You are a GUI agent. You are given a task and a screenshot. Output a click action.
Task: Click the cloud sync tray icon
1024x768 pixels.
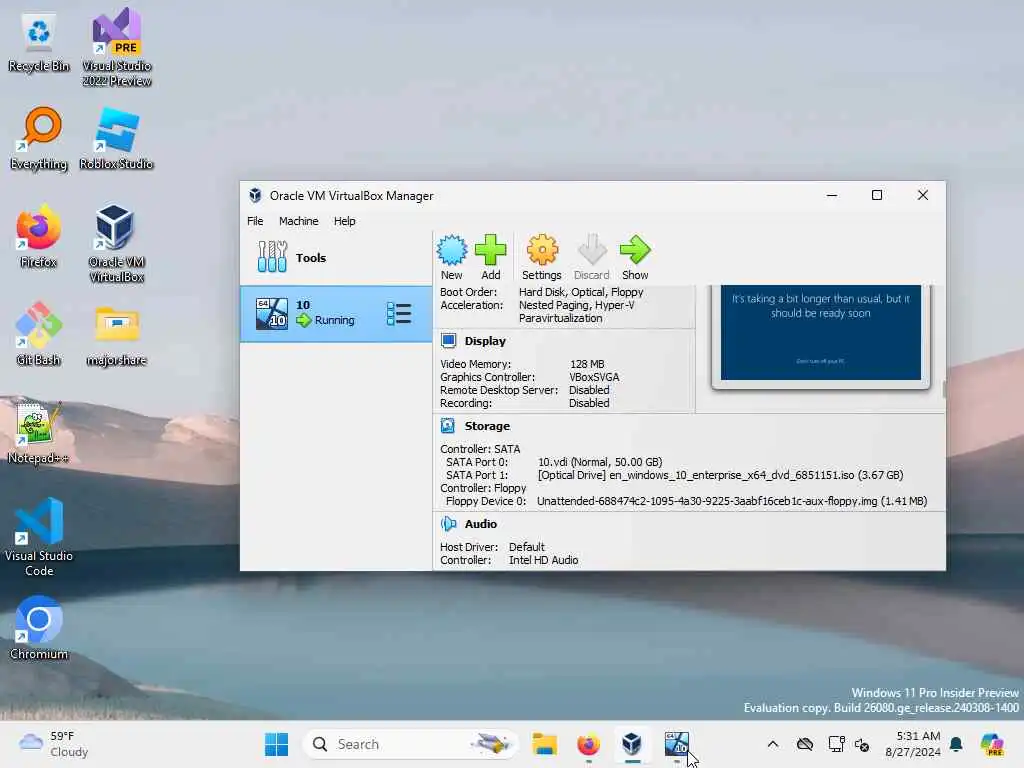pyautogui.click(x=805, y=744)
